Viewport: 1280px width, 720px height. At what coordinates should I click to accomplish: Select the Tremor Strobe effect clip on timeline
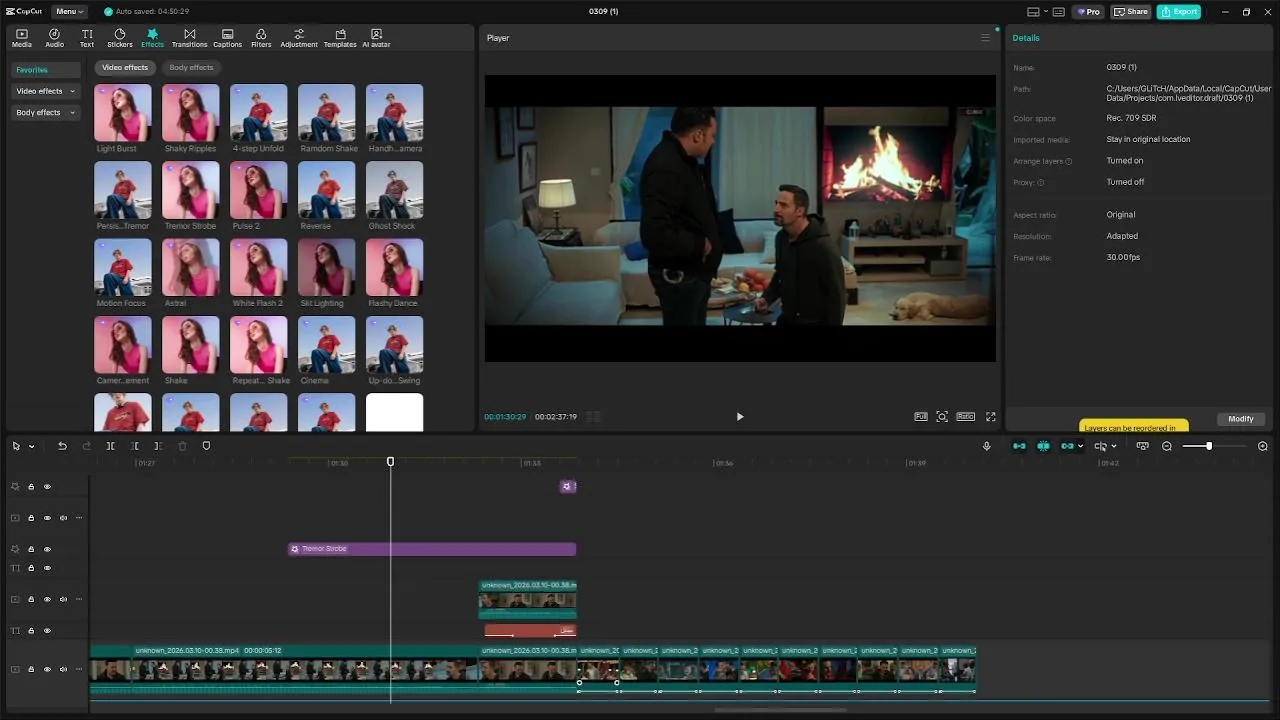coord(432,549)
